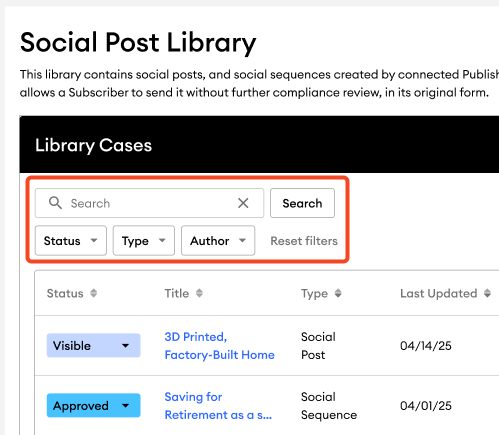Open 3D Printed, Factory-Built Home post

tap(219, 346)
